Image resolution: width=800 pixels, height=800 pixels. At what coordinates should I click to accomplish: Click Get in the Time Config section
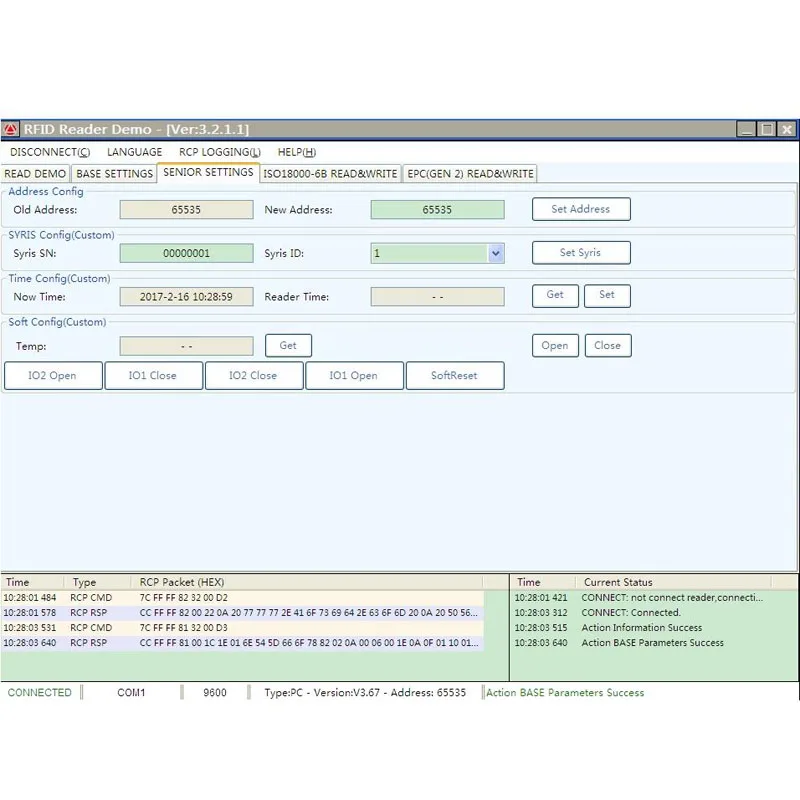(555, 295)
